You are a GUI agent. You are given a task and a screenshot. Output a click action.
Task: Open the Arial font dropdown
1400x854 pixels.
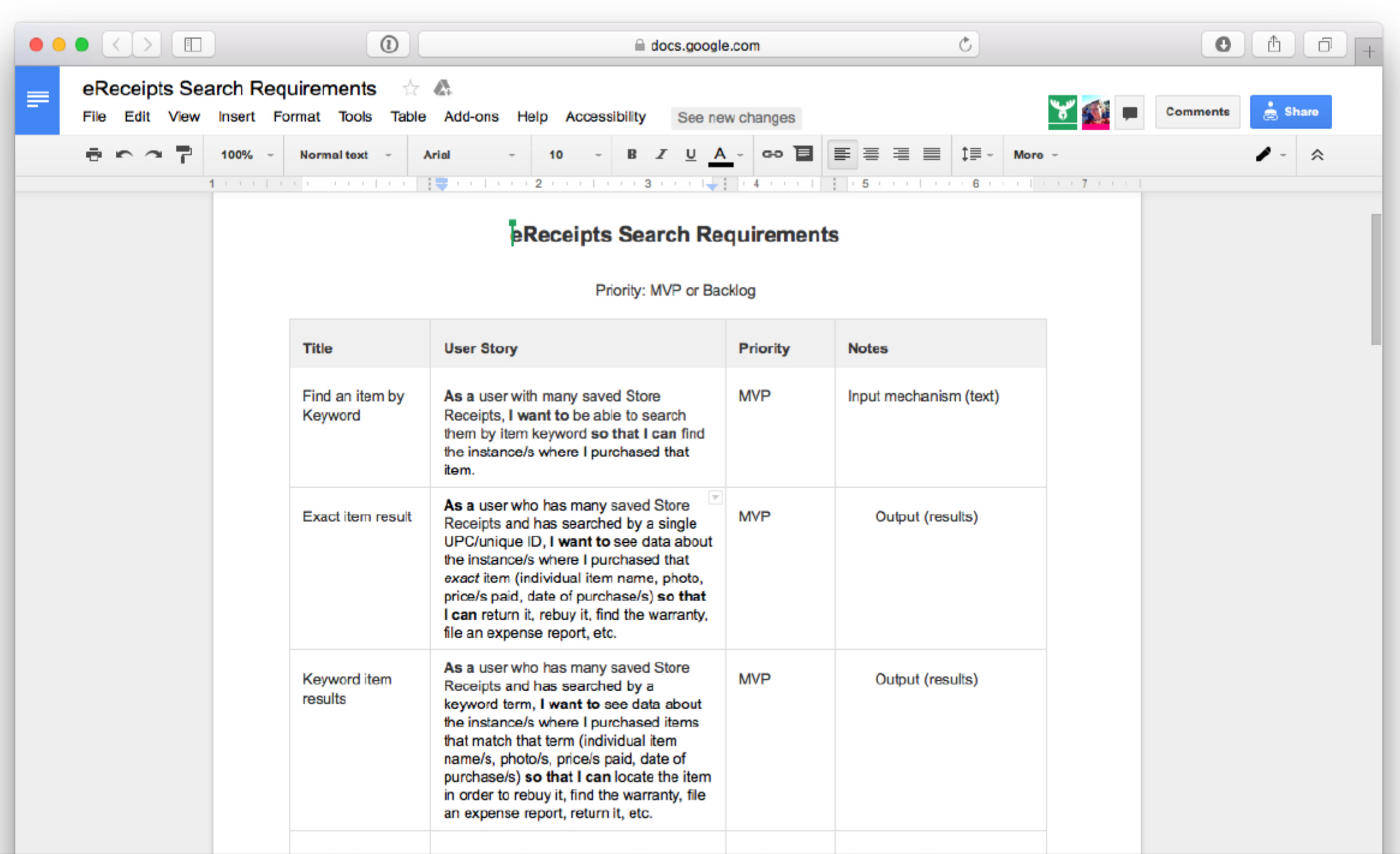click(468, 155)
